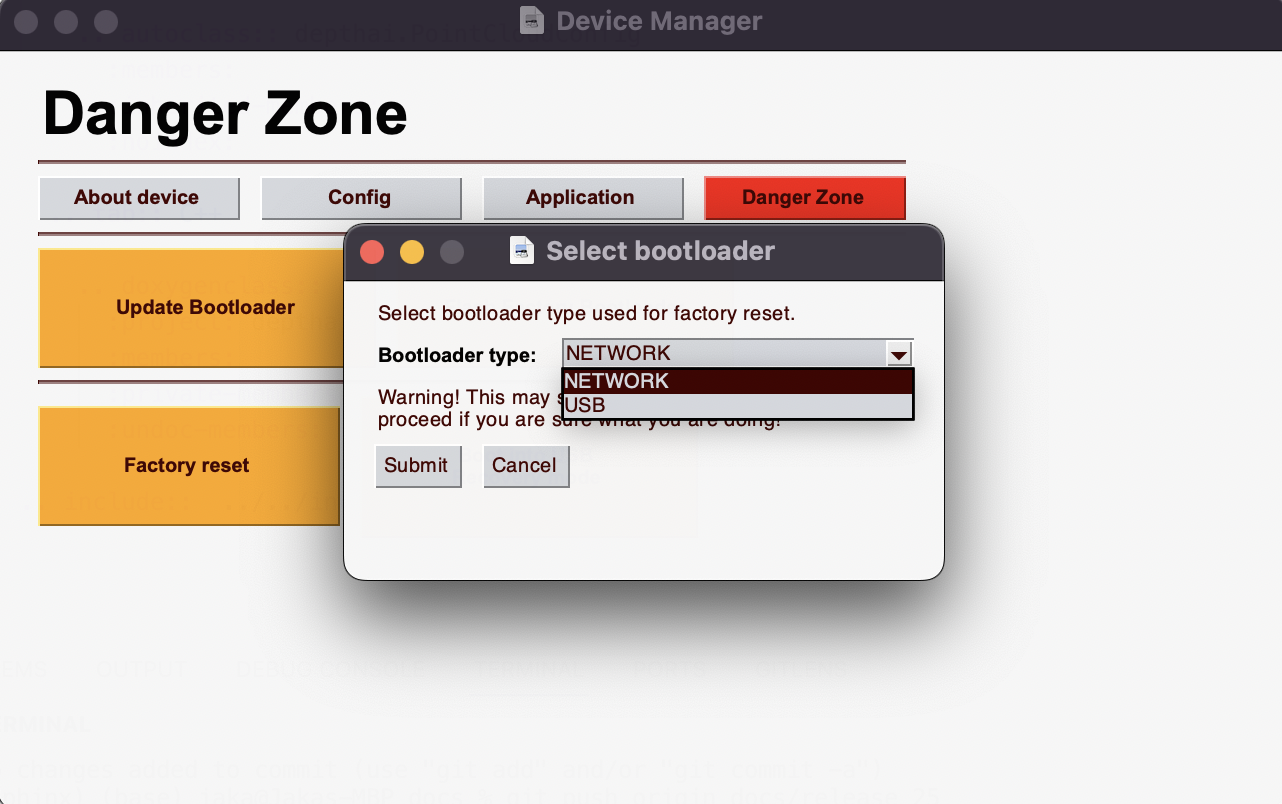
Task: Switch to the About device tab
Action: click(x=139, y=198)
